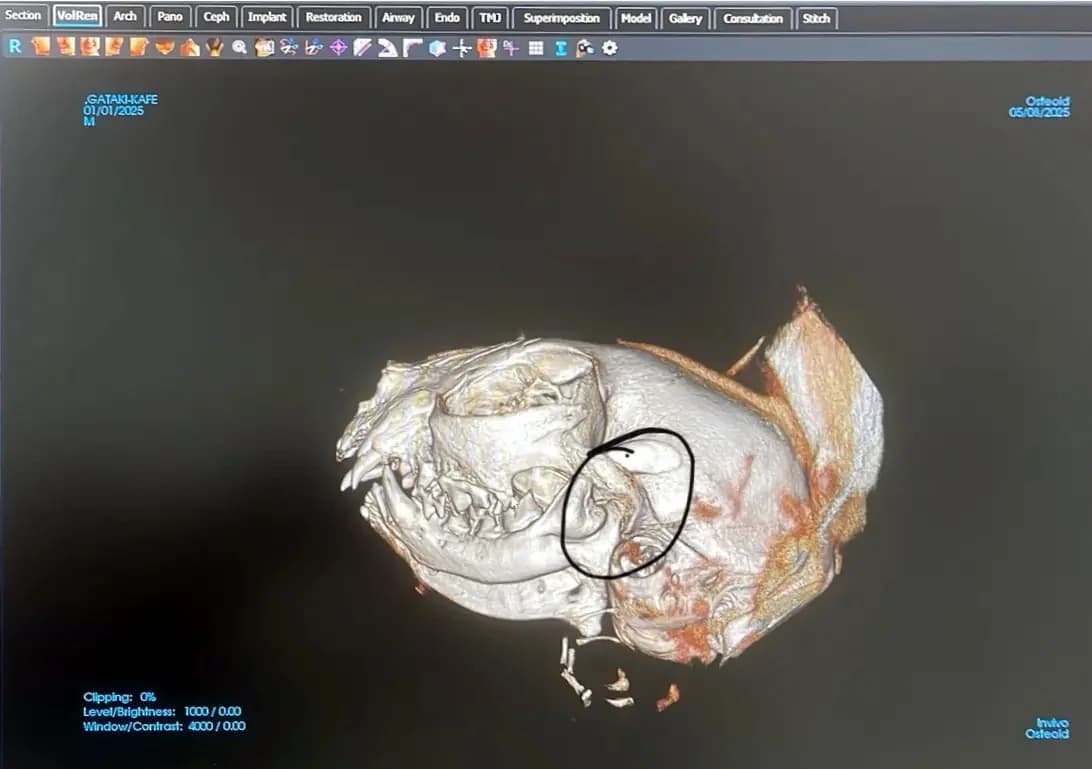Viewport: 1092px width, 769px height.
Task: Go to the Consultation tab
Action: [x=752, y=18]
